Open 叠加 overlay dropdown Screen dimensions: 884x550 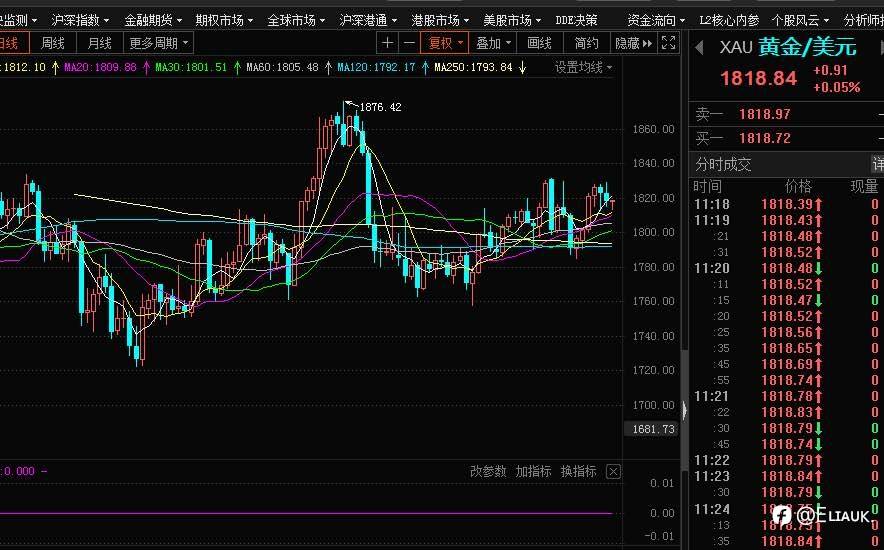(x=493, y=43)
